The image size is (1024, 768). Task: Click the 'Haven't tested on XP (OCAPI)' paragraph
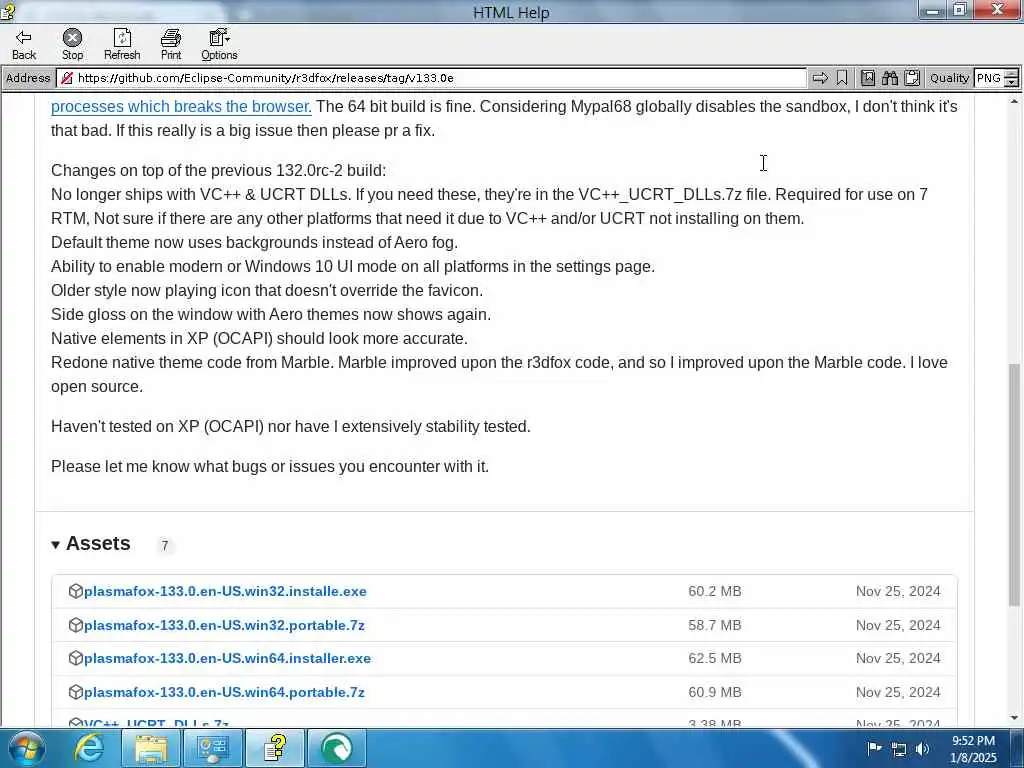(x=291, y=426)
